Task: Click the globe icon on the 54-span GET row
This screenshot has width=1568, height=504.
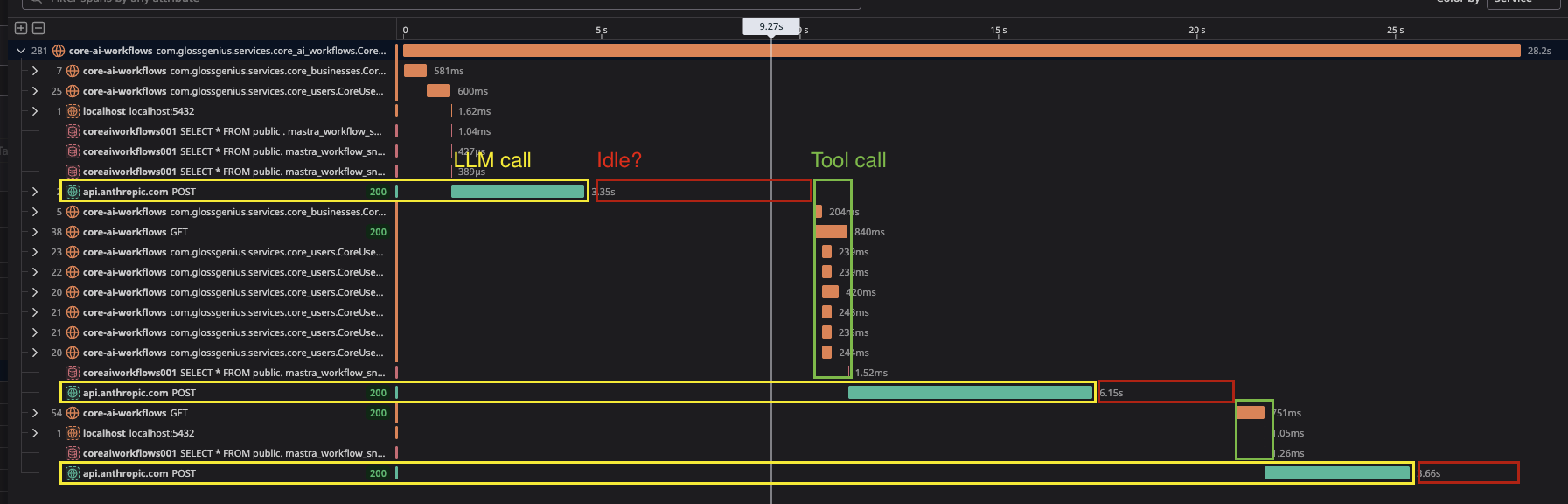Action: pos(73,413)
